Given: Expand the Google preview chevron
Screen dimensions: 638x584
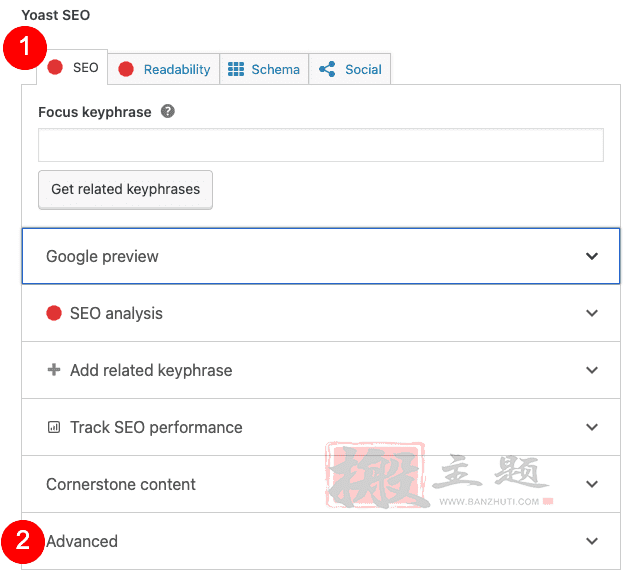Looking at the screenshot, I should (x=592, y=256).
